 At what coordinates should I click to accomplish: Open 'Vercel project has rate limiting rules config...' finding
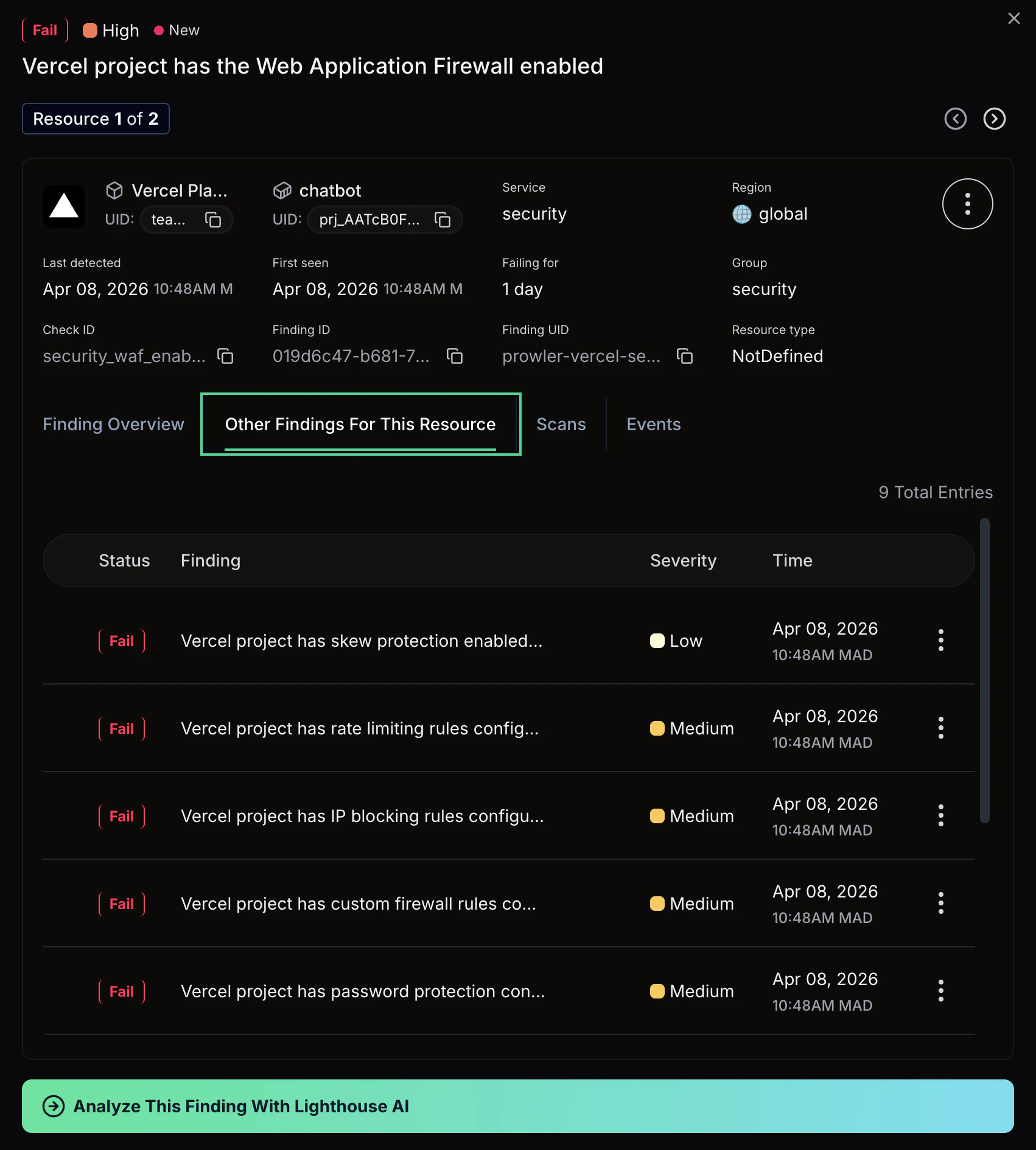(x=360, y=728)
